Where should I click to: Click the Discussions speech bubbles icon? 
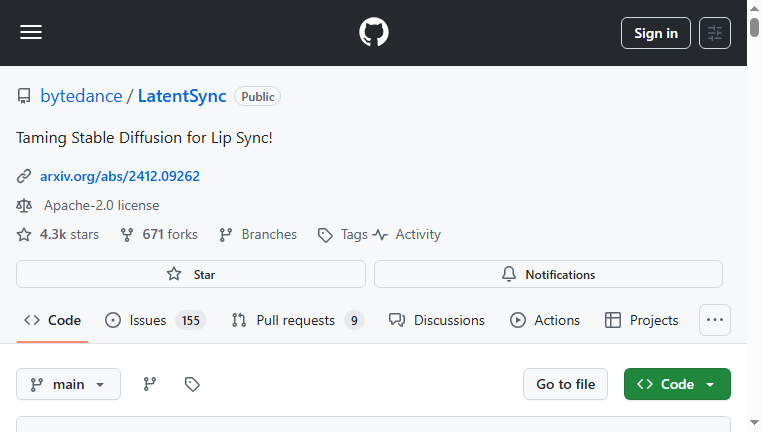[397, 320]
